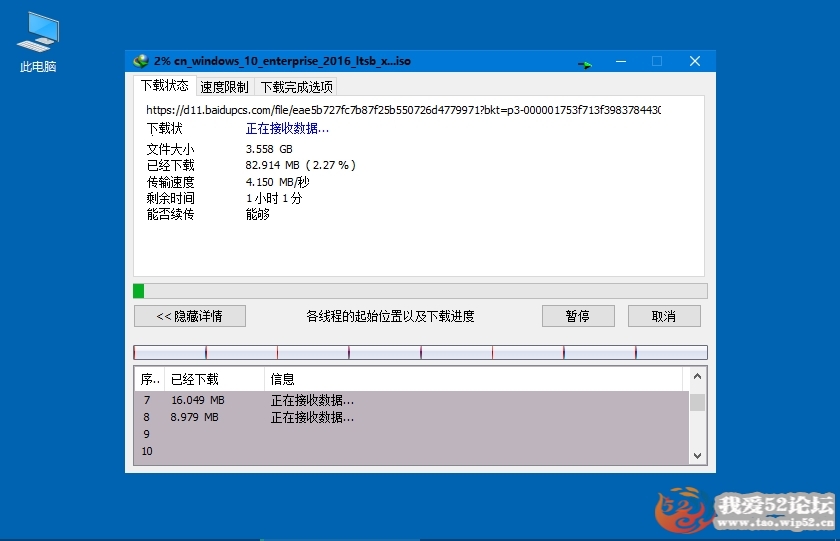Click the green download progress bar
Viewport: 840px width, 541px height.
coord(420,291)
